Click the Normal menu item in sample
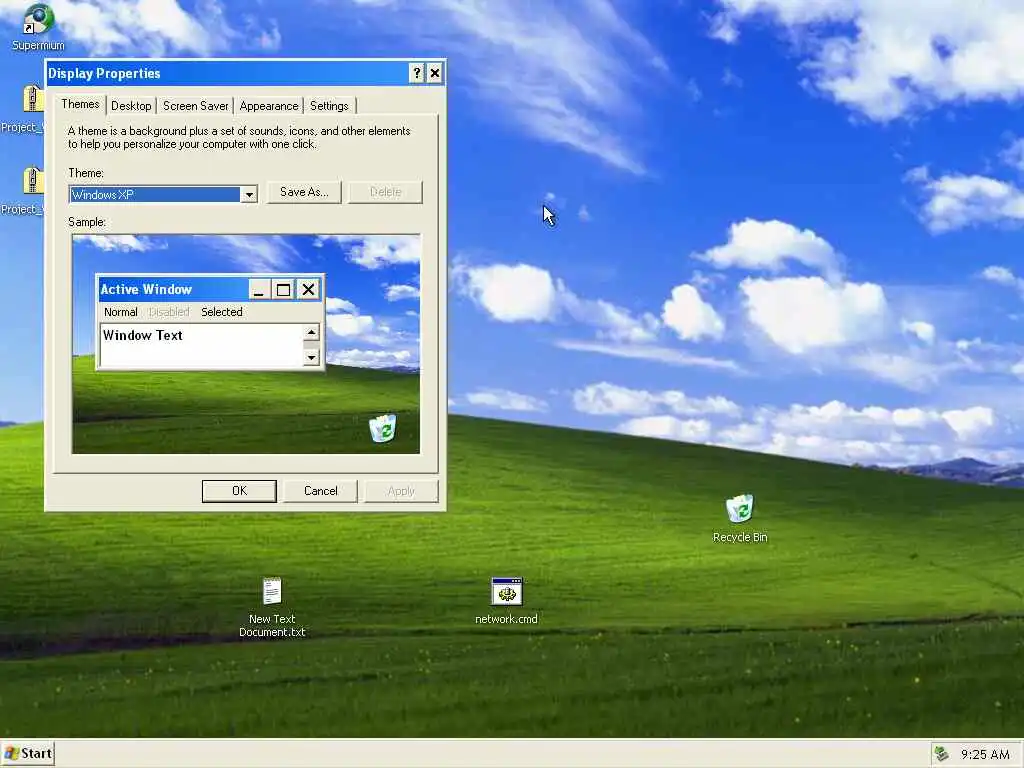This screenshot has height=768, width=1024. (121, 312)
